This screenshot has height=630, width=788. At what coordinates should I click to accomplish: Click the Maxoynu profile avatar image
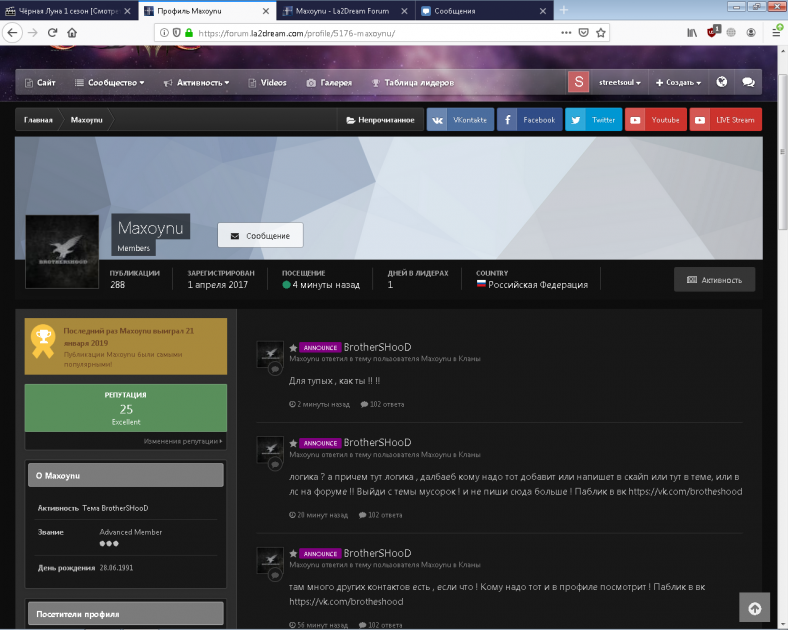pyautogui.click(x=62, y=252)
